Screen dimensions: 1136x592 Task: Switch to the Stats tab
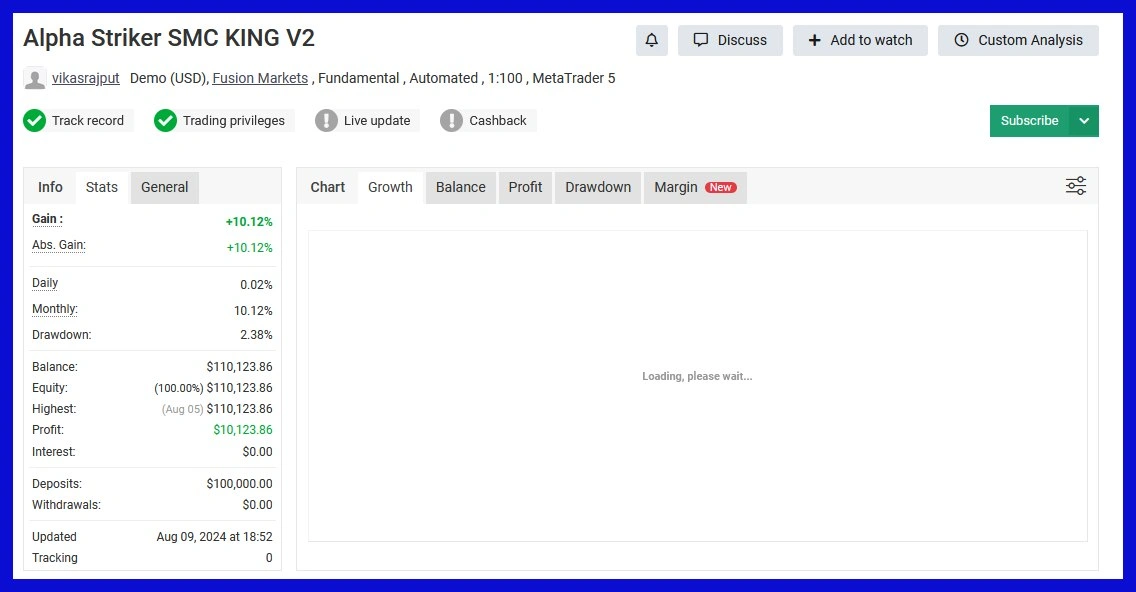click(101, 187)
